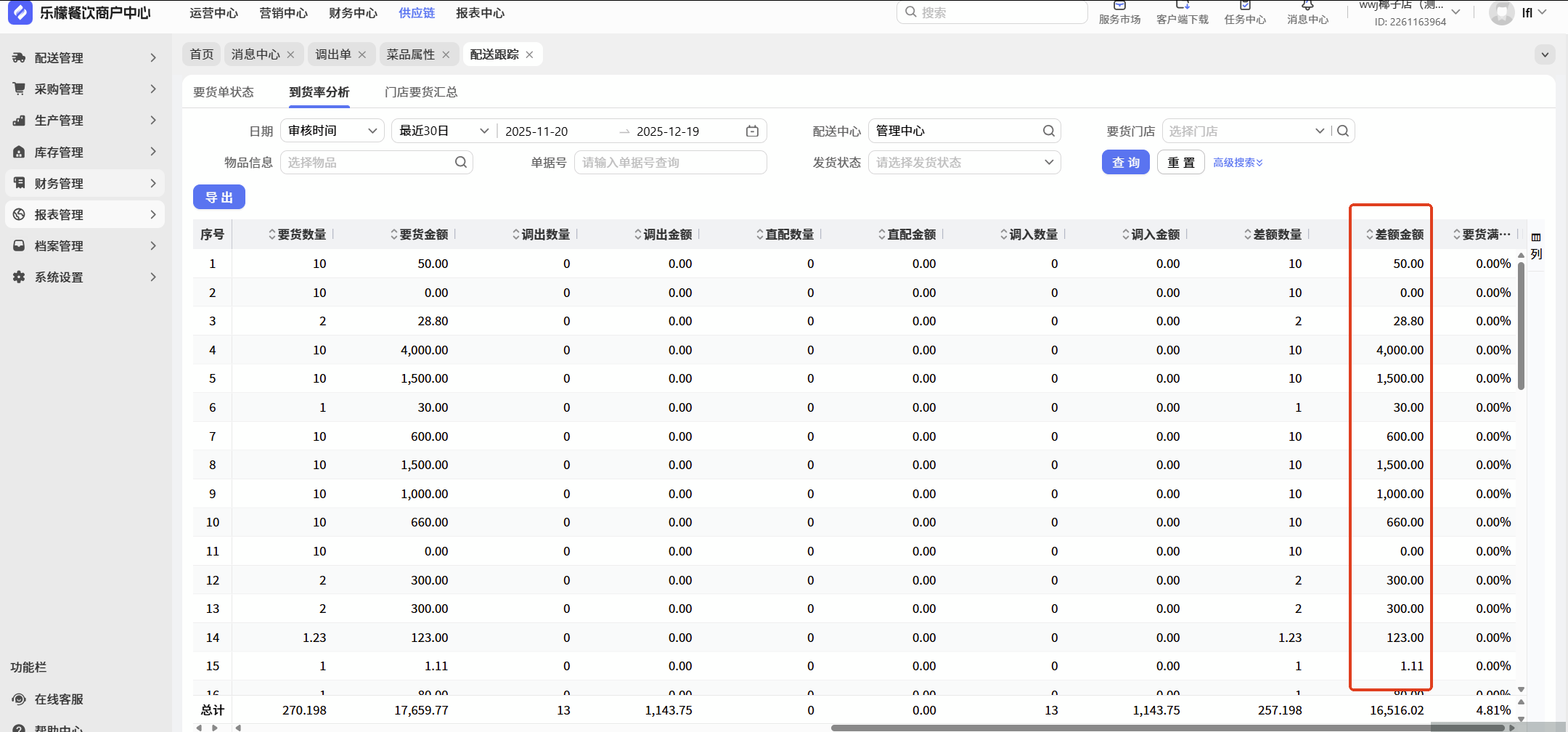This screenshot has height=732, width=1568.
Task: Open 在线客服 in the sidebar
Action: 59,699
